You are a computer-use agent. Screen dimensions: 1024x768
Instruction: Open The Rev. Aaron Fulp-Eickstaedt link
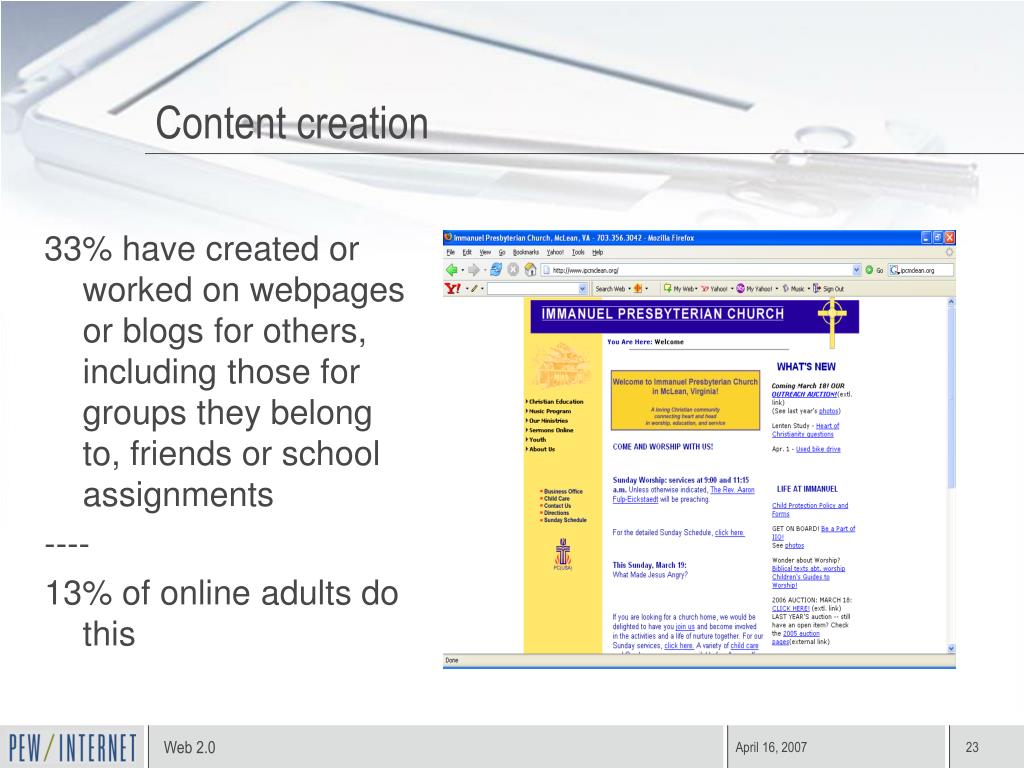684,494
